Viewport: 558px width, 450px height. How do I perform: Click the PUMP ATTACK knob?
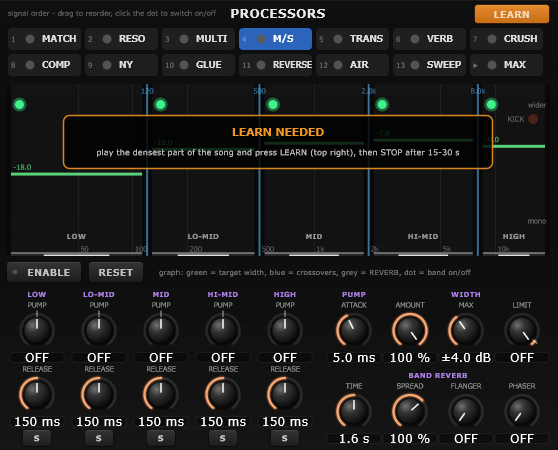click(x=354, y=330)
